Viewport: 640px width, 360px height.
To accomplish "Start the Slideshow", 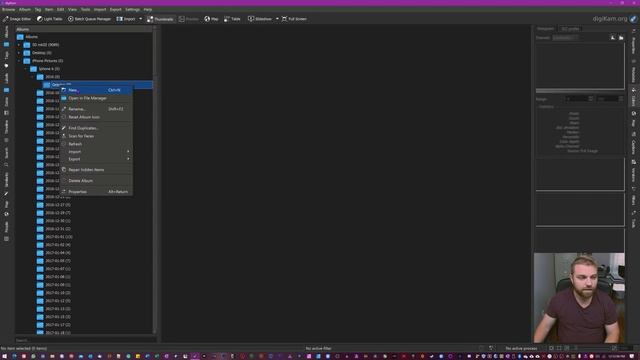I will pos(260,19).
